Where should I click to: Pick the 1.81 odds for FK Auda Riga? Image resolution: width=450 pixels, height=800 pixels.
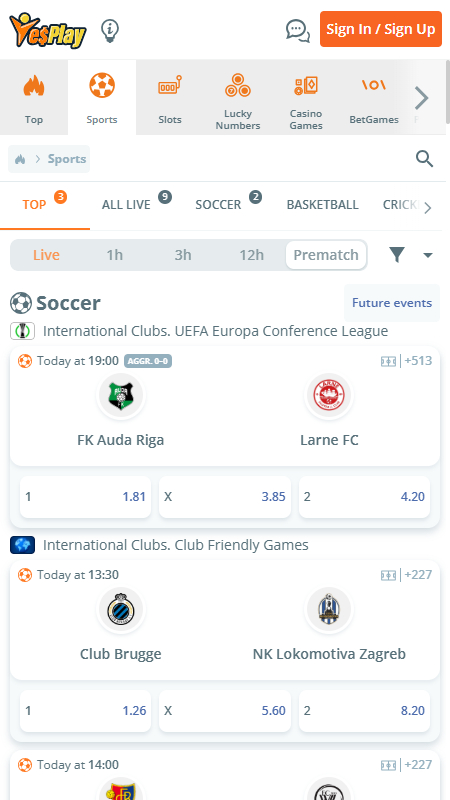[x=85, y=496]
